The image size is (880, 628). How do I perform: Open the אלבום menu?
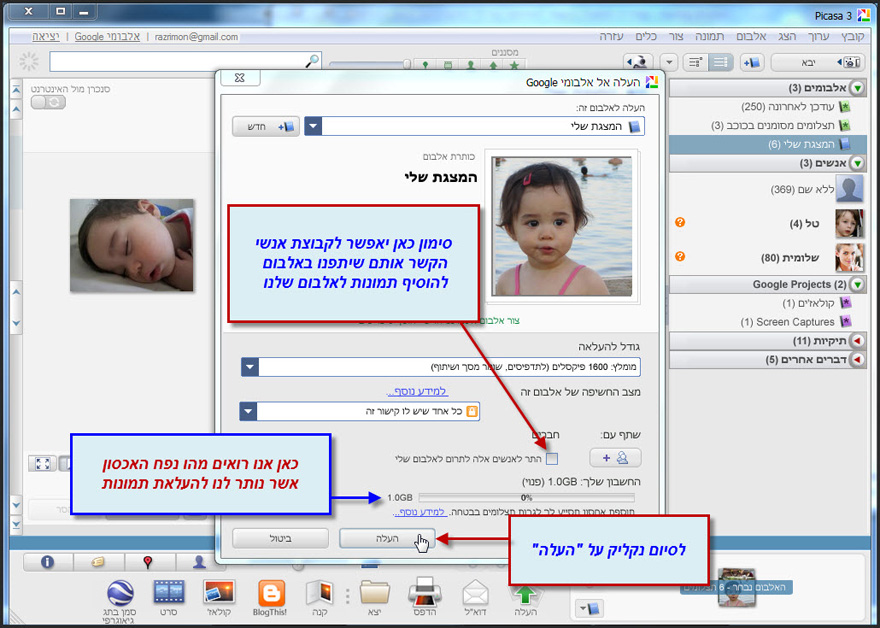click(x=751, y=36)
